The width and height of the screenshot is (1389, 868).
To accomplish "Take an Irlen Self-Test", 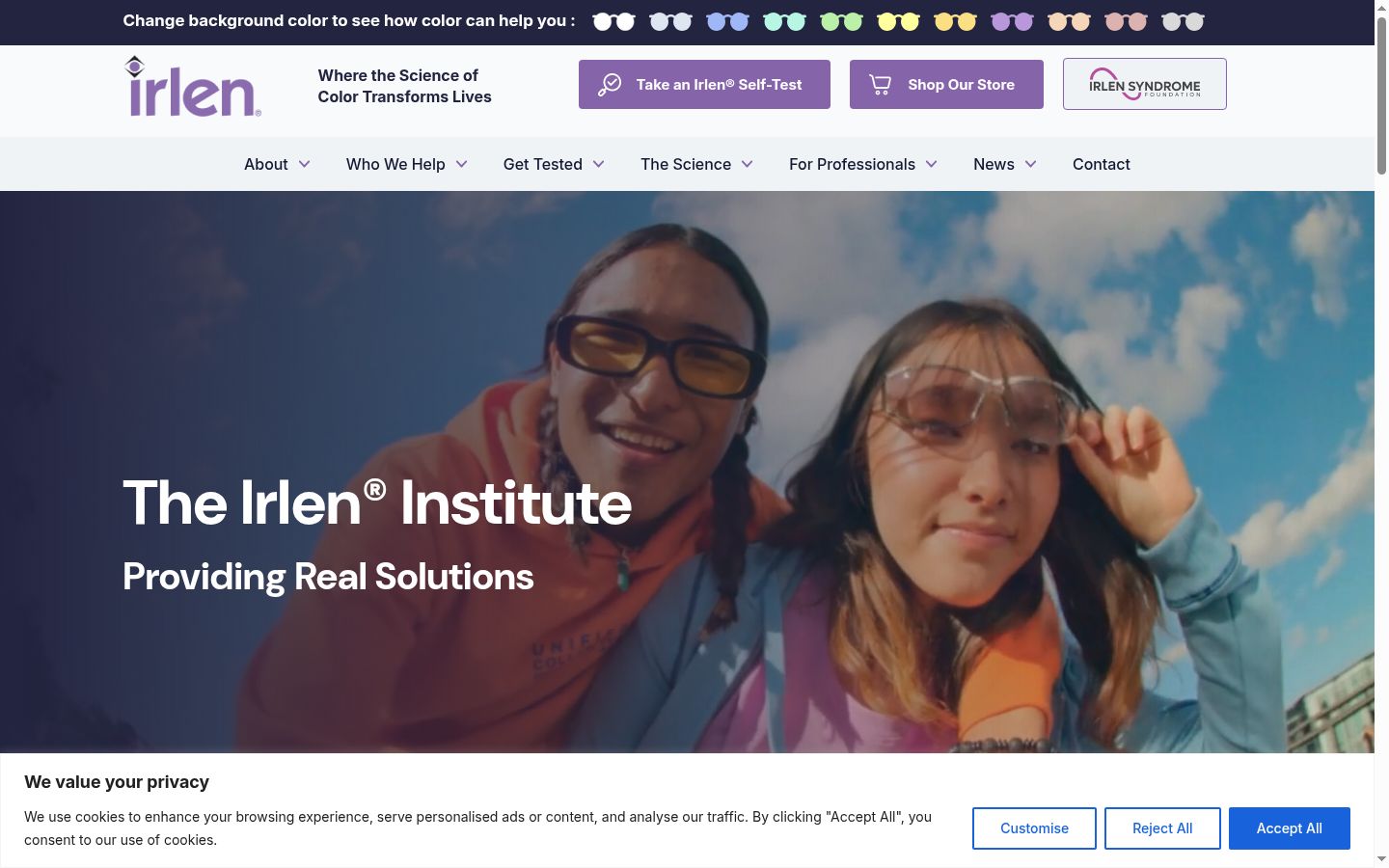I will 704,84.
